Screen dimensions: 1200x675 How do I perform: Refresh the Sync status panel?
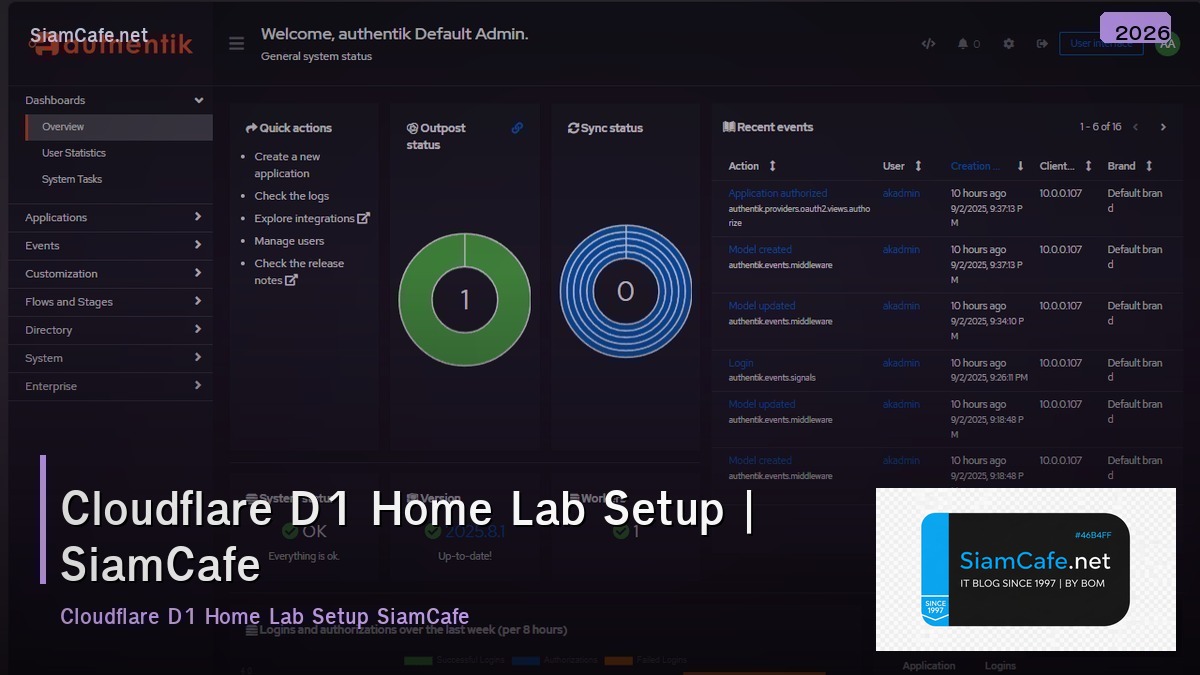pyautogui.click(x=573, y=127)
